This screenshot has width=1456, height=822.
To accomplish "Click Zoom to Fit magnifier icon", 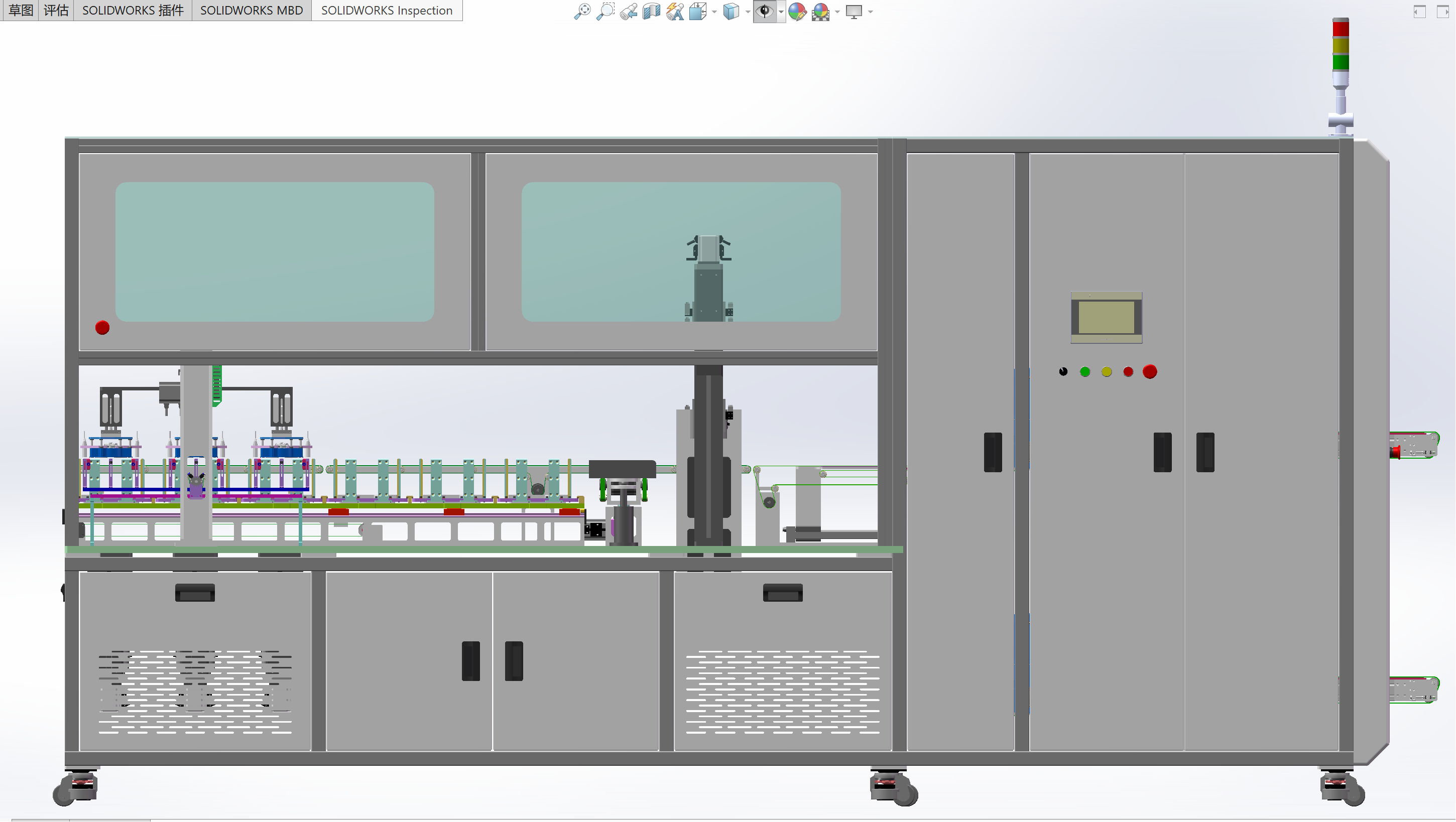I will tap(581, 12).
